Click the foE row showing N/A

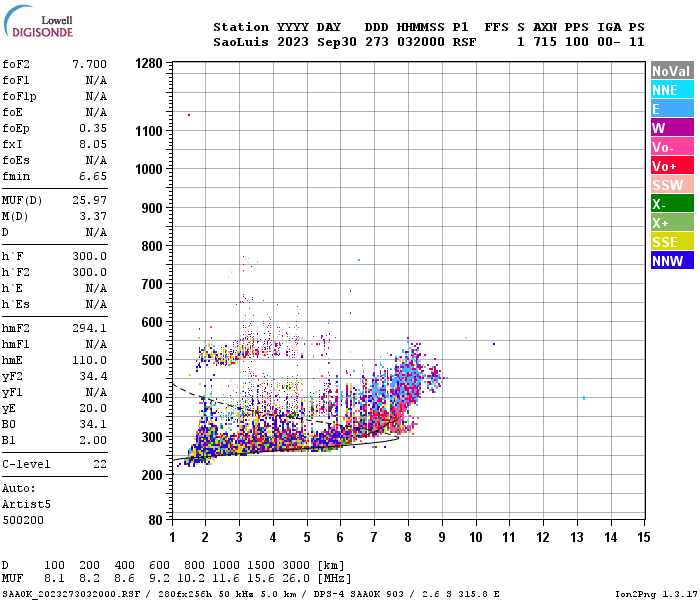click(x=54, y=112)
